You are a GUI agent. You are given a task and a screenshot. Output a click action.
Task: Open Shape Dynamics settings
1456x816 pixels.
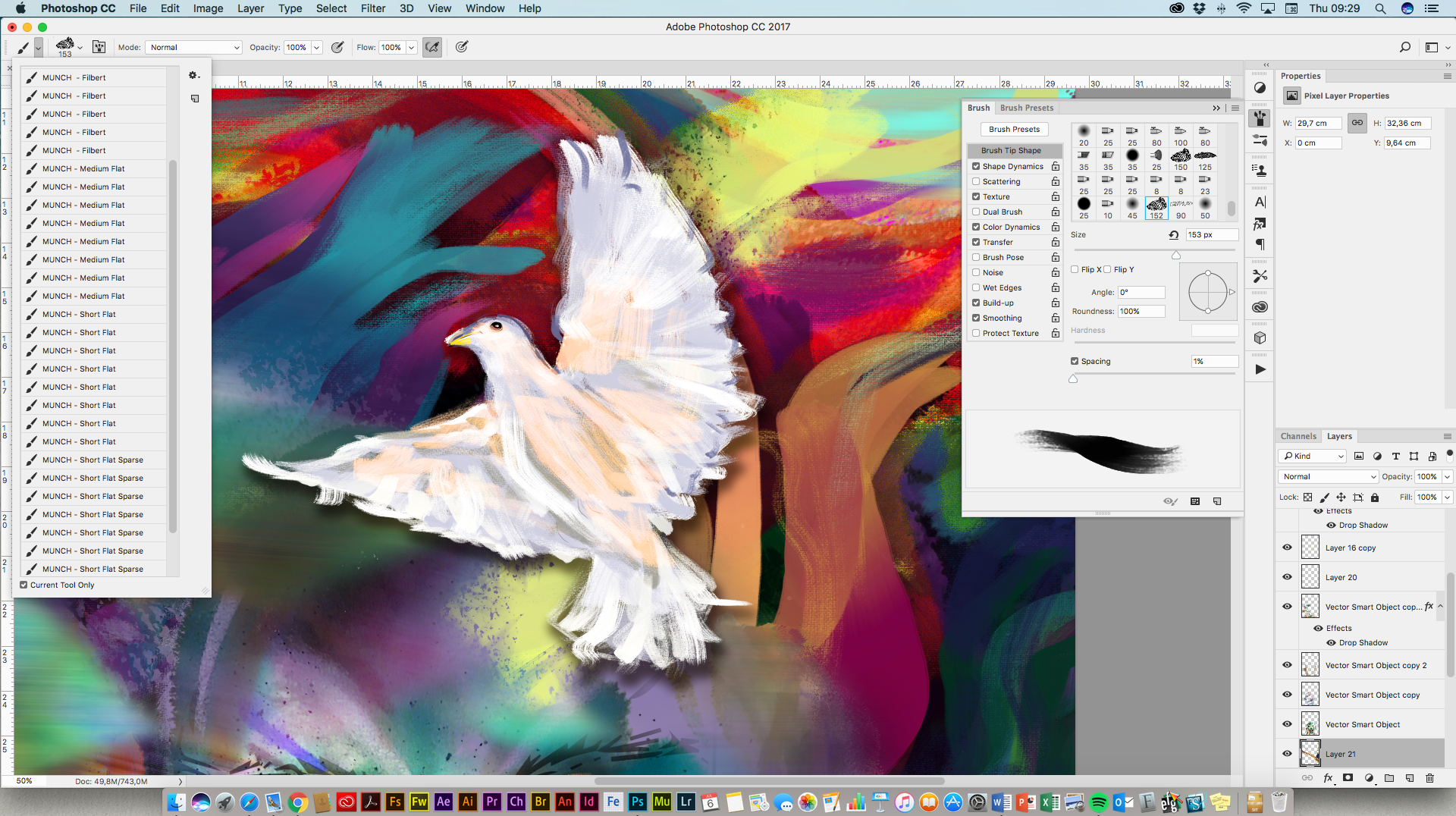tap(1013, 166)
